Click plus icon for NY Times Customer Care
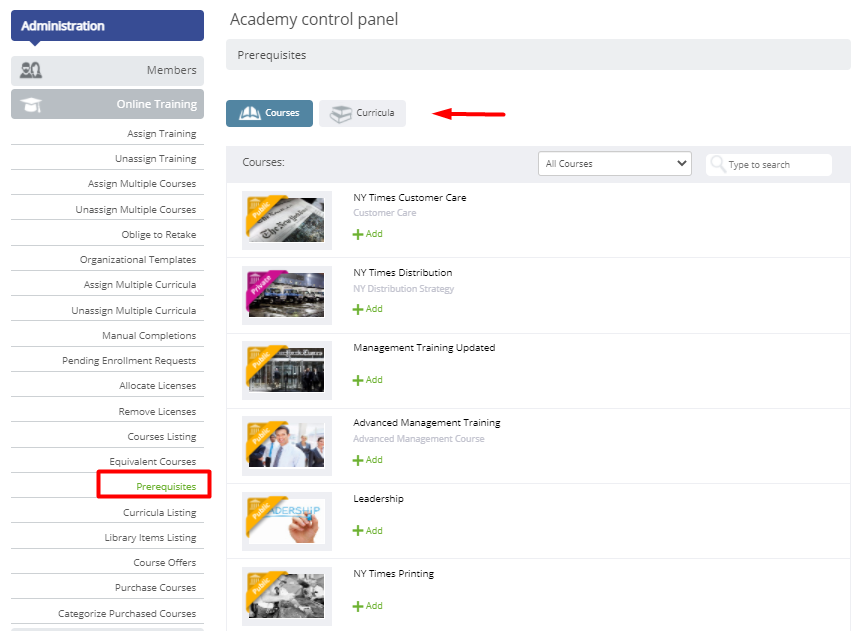Viewport: 857px width, 631px height. (358, 234)
